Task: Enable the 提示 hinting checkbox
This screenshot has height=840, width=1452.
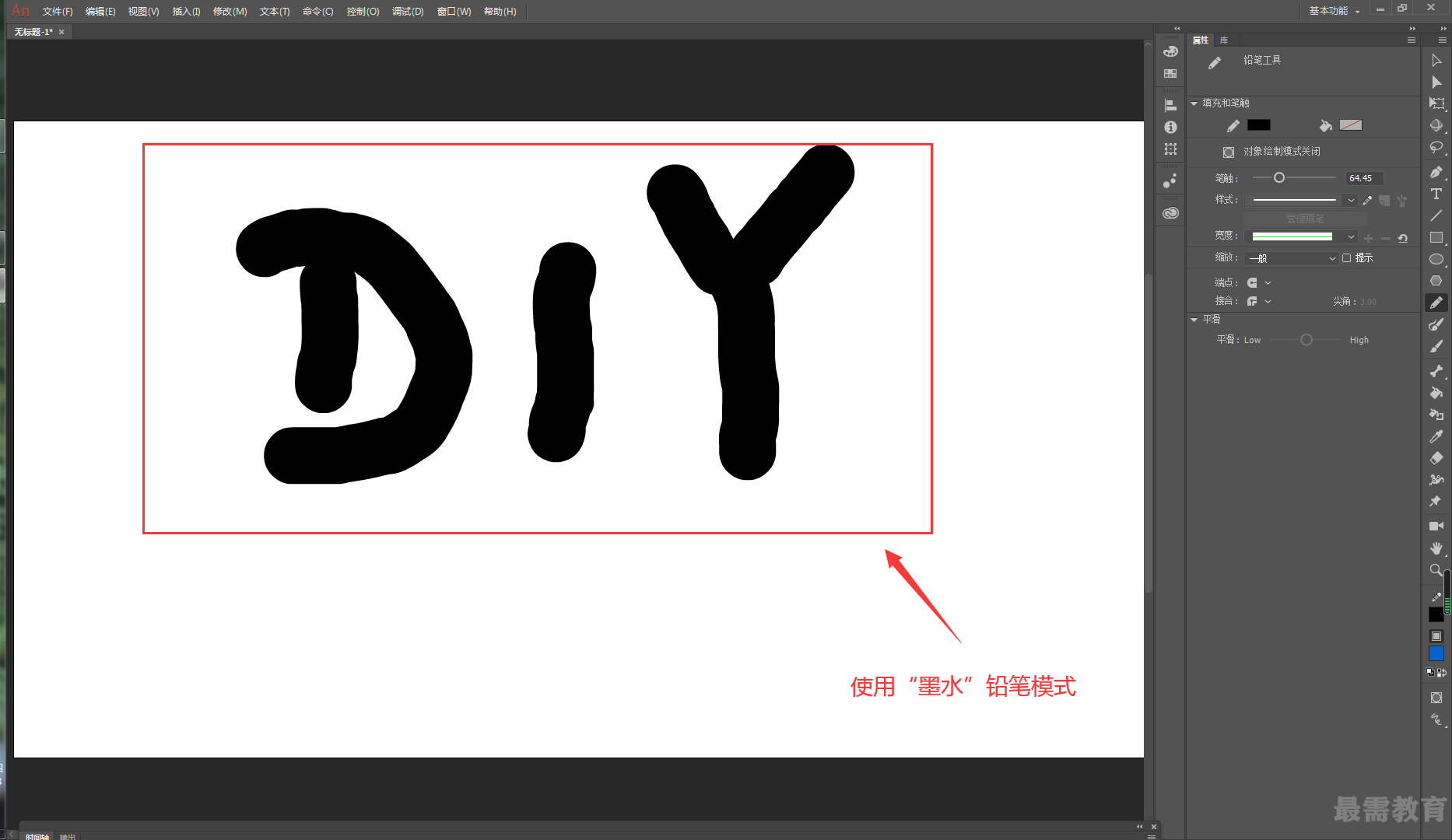Action: [x=1346, y=258]
